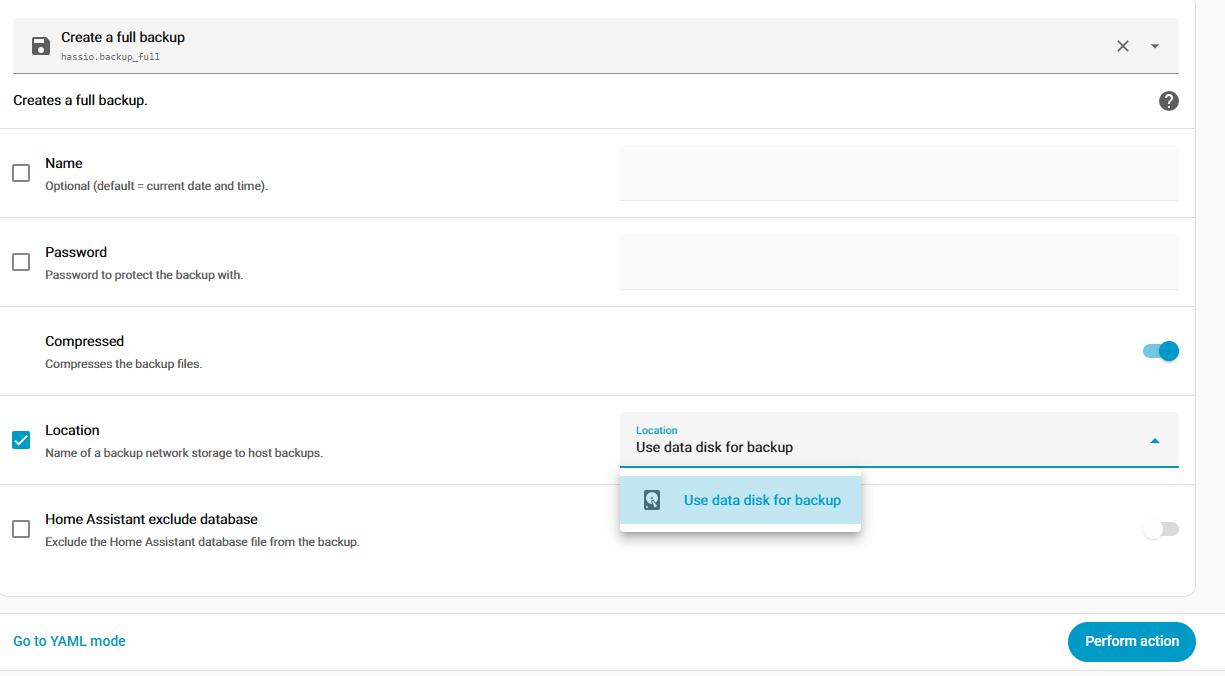This screenshot has width=1225, height=676.
Task: Tick Home Assistant exclude database checkbox
Action: click(x=21, y=529)
